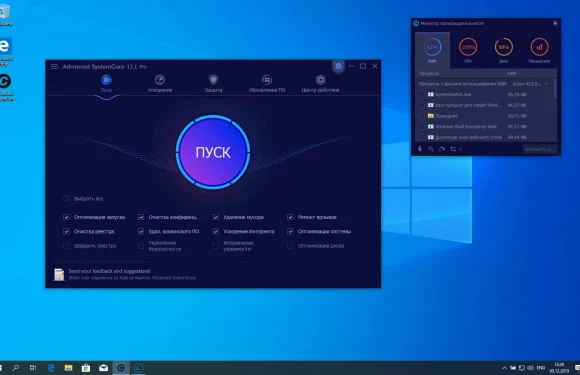Screen dimensions: 580x375
Task: Click the blue toolbox icon in title bar
Action: (338, 66)
